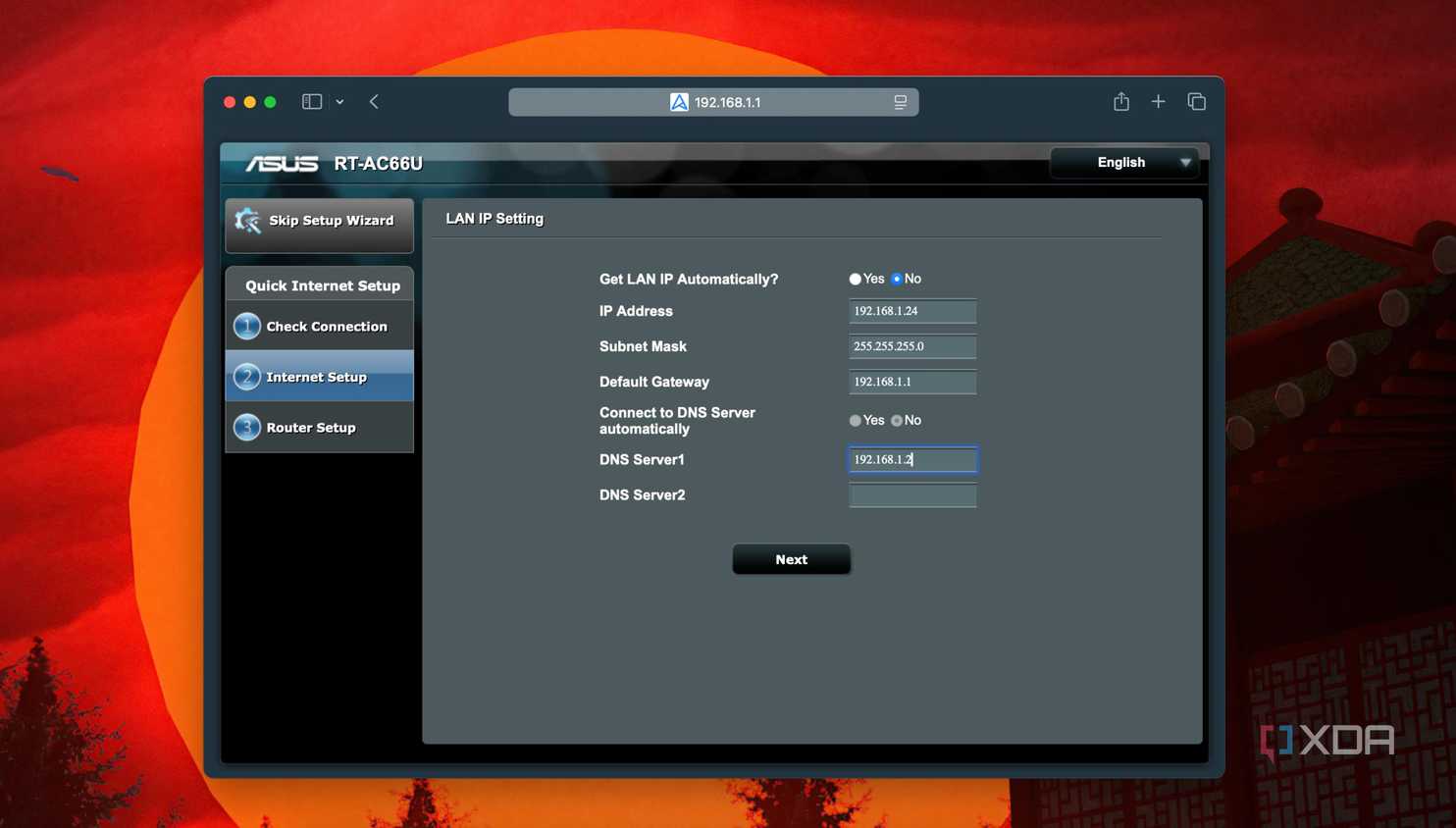Click the Subnet Mask field
This screenshot has width=1456, height=828.
coord(912,346)
